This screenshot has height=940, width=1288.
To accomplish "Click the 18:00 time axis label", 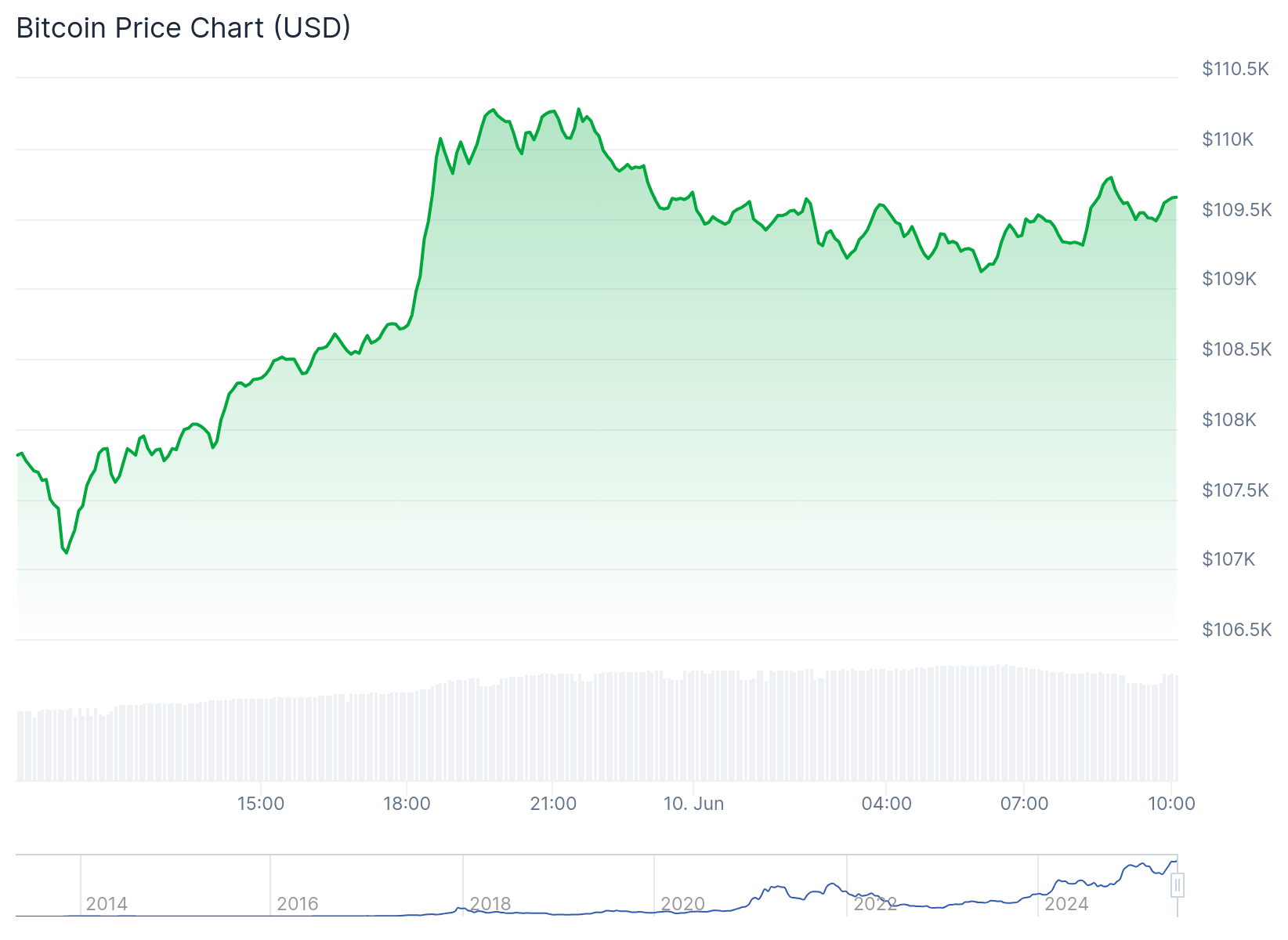I will [x=407, y=804].
